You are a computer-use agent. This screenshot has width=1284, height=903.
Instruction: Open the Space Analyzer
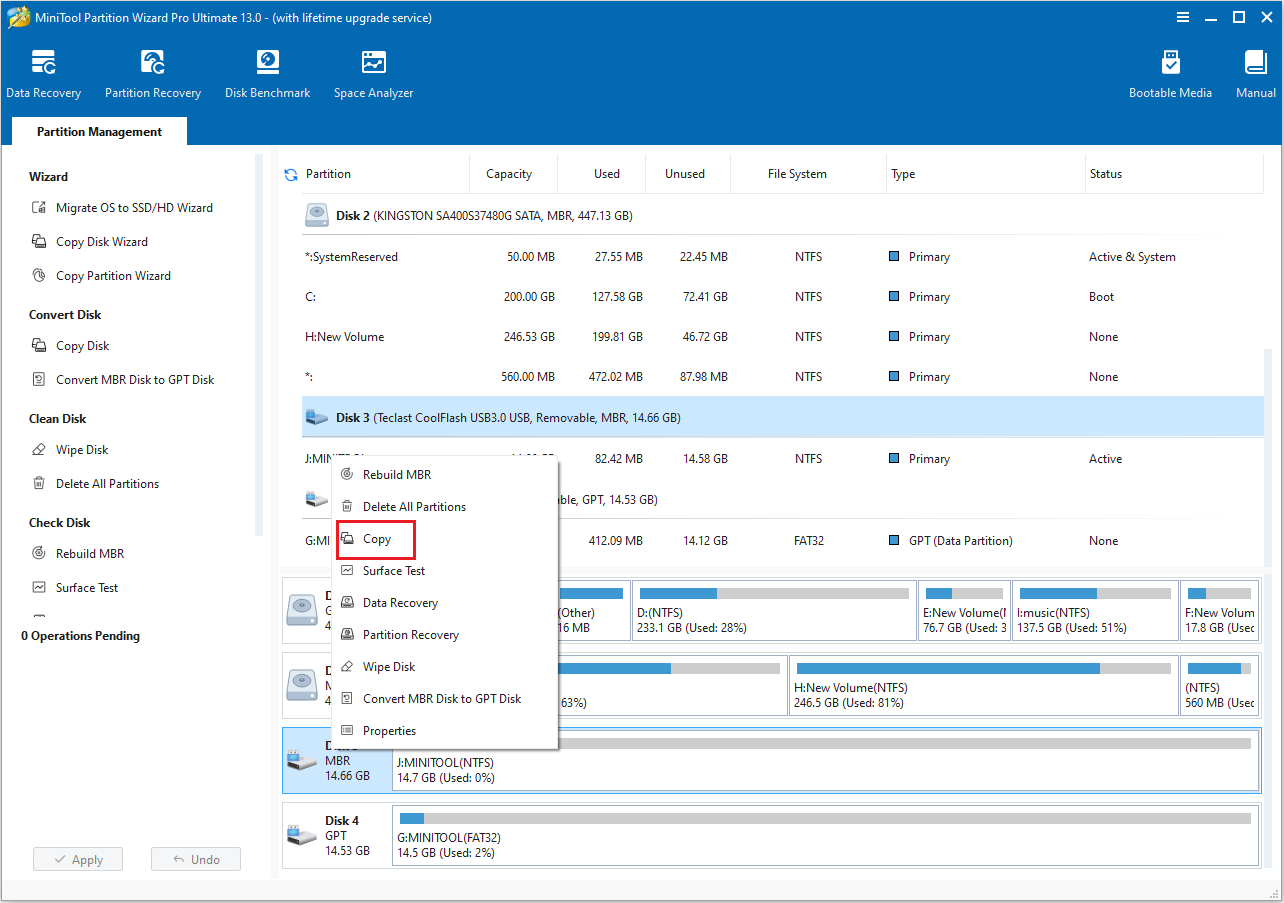tap(373, 72)
